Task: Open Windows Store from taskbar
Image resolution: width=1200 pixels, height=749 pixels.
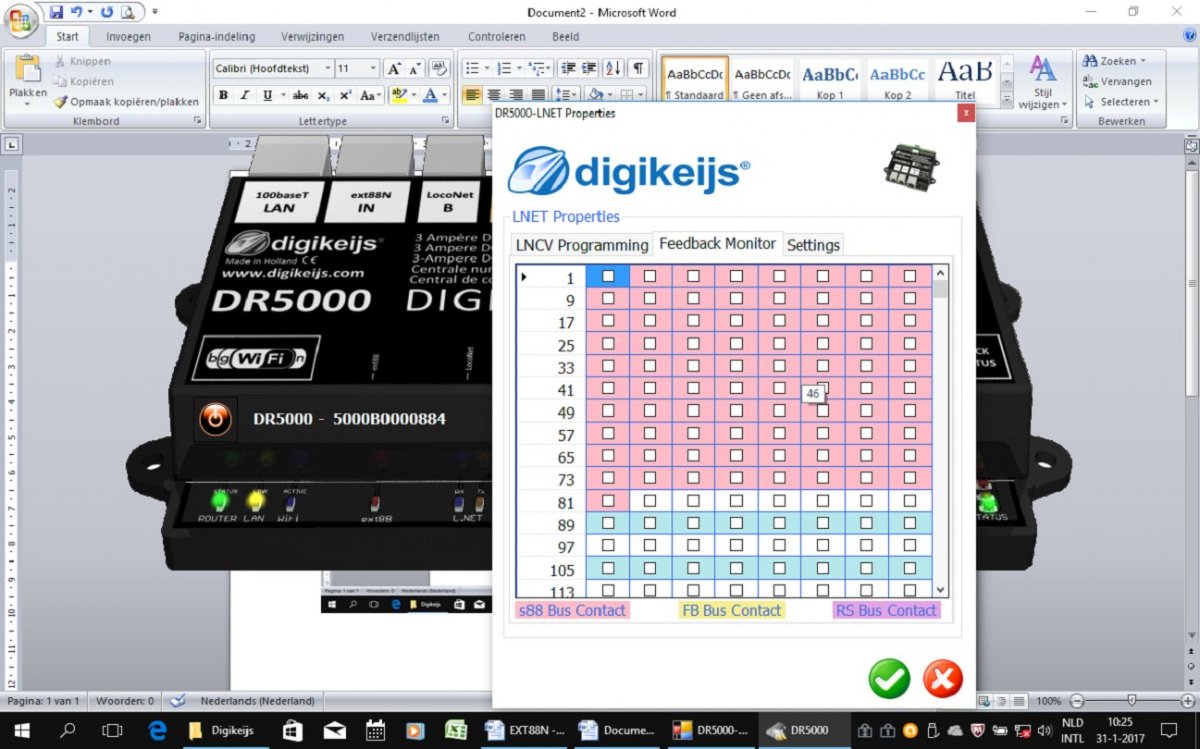Action: click(x=293, y=730)
